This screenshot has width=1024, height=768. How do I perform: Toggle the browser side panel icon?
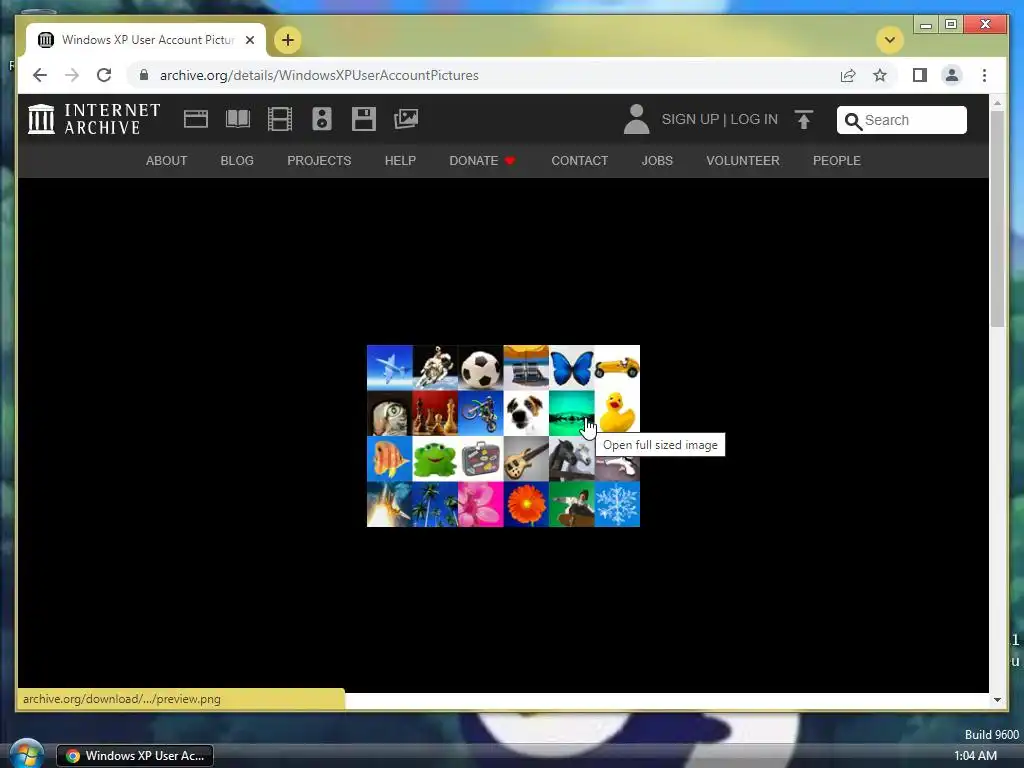click(x=920, y=75)
